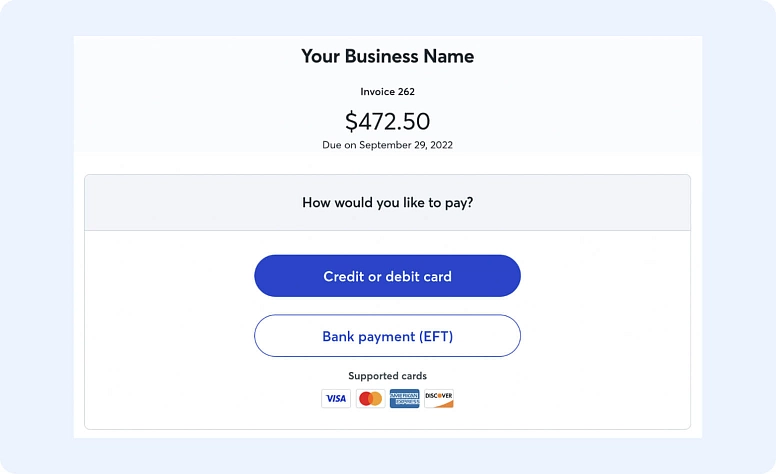The image size is (776, 474).
Task: Click the word Business in the heading
Action: (x=382, y=56)
